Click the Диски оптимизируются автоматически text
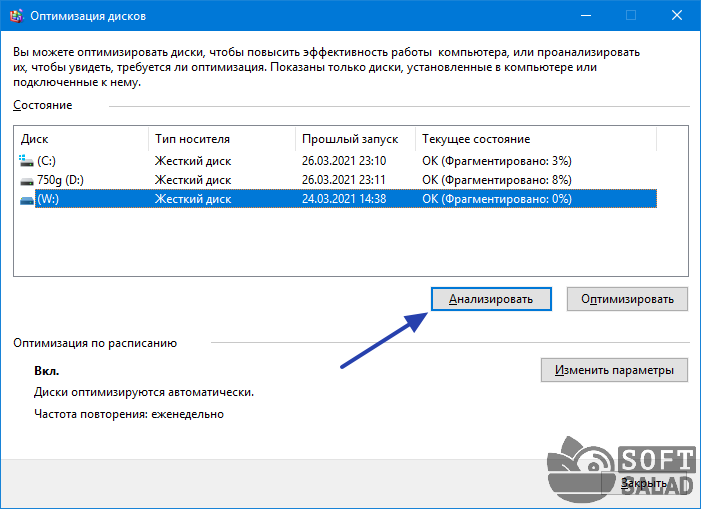This screenshot has height=509, width=701. click(144, 392)
